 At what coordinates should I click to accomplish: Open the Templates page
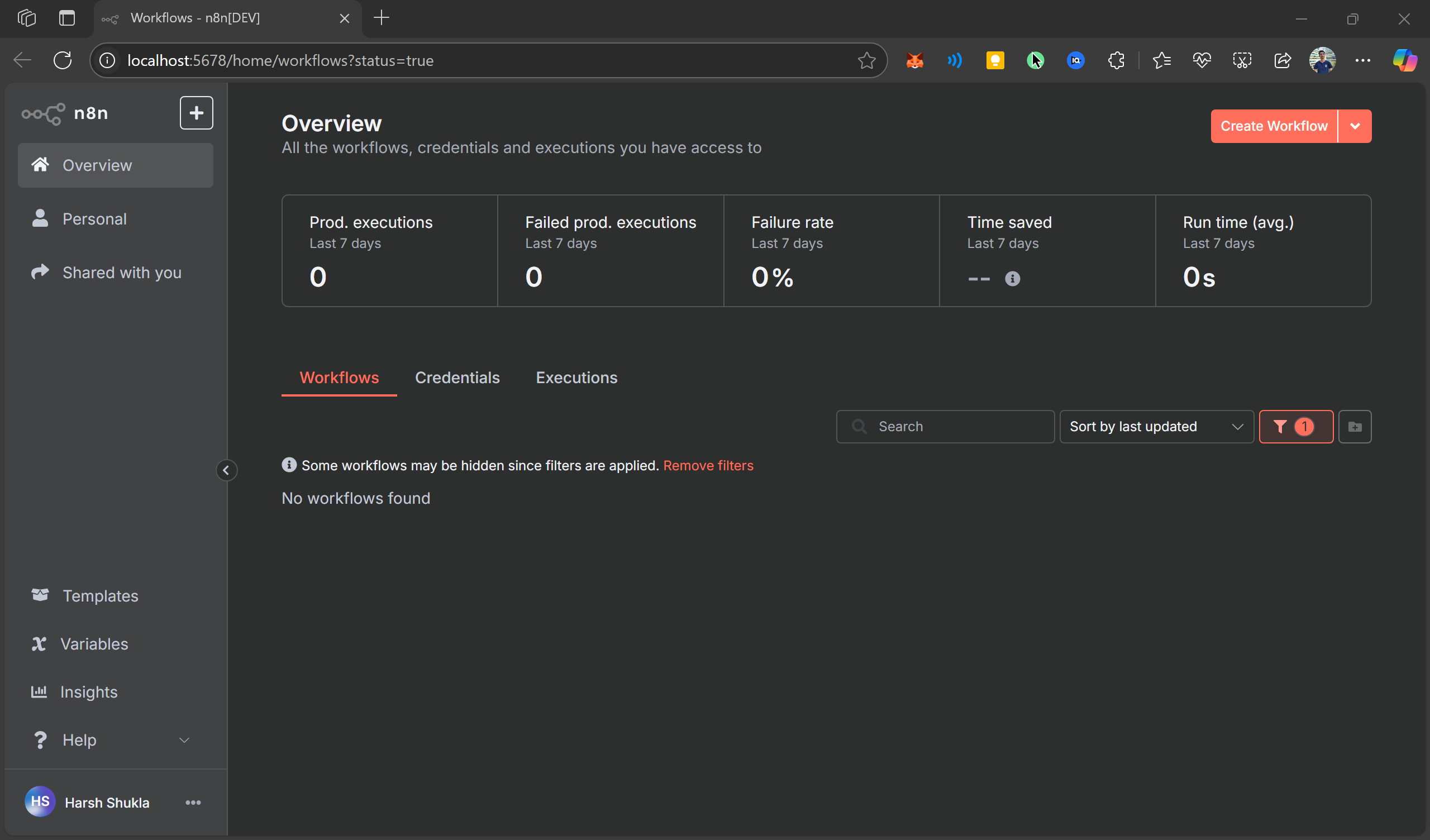(x=115, y=595)
